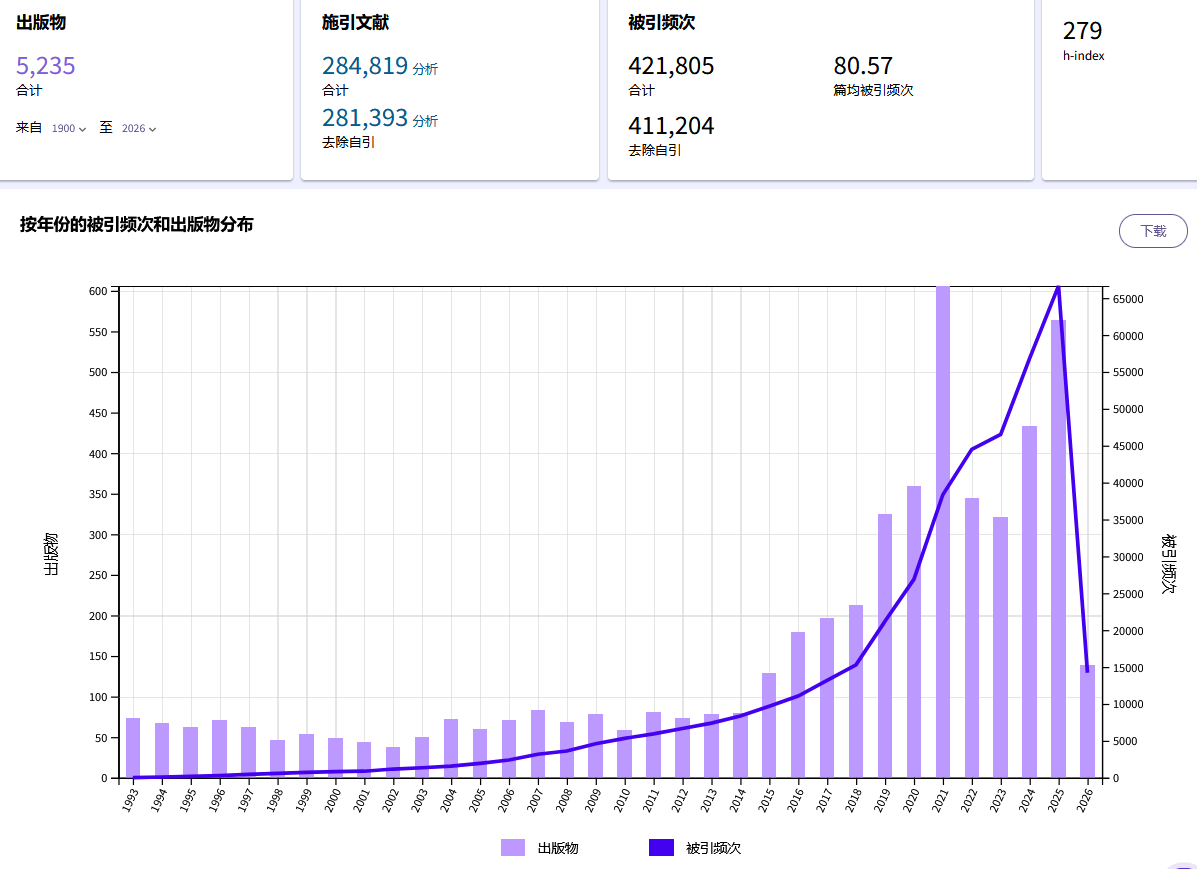Image resolution: width=1197 pixels, height=869 pixels.
Task: Click 分析 beside the 284,819 count
Action: tap(425, 69)
